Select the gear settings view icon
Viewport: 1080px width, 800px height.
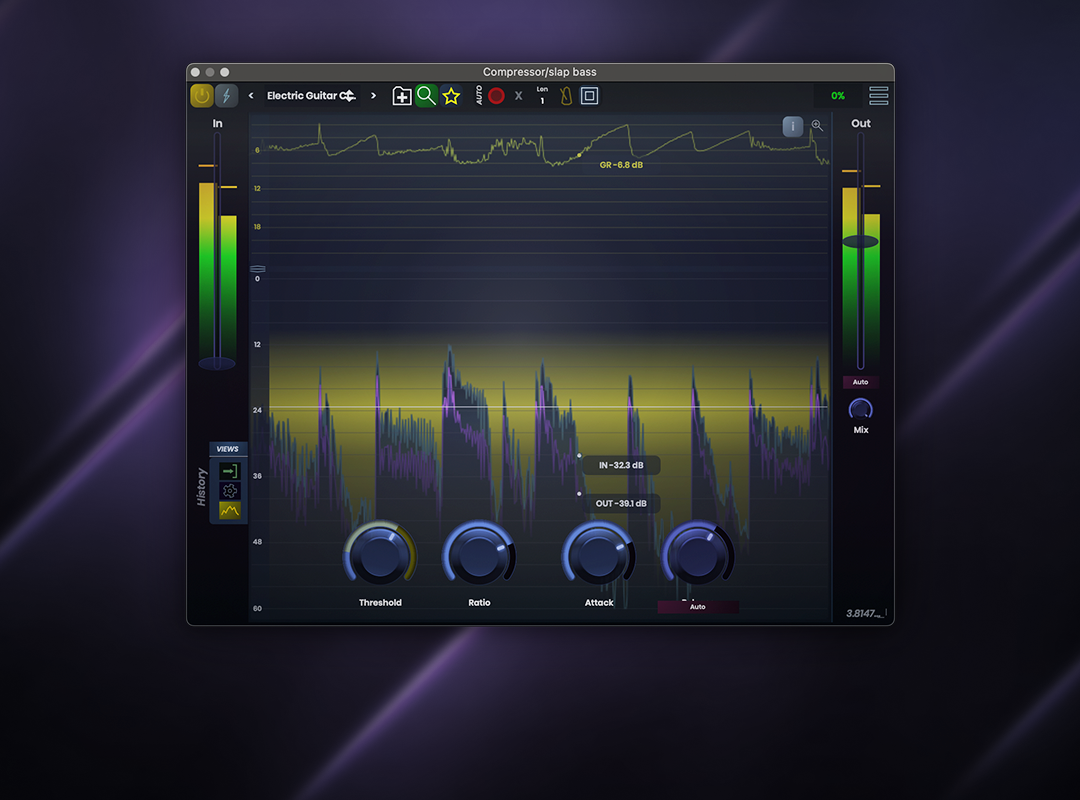pos(230,490)
